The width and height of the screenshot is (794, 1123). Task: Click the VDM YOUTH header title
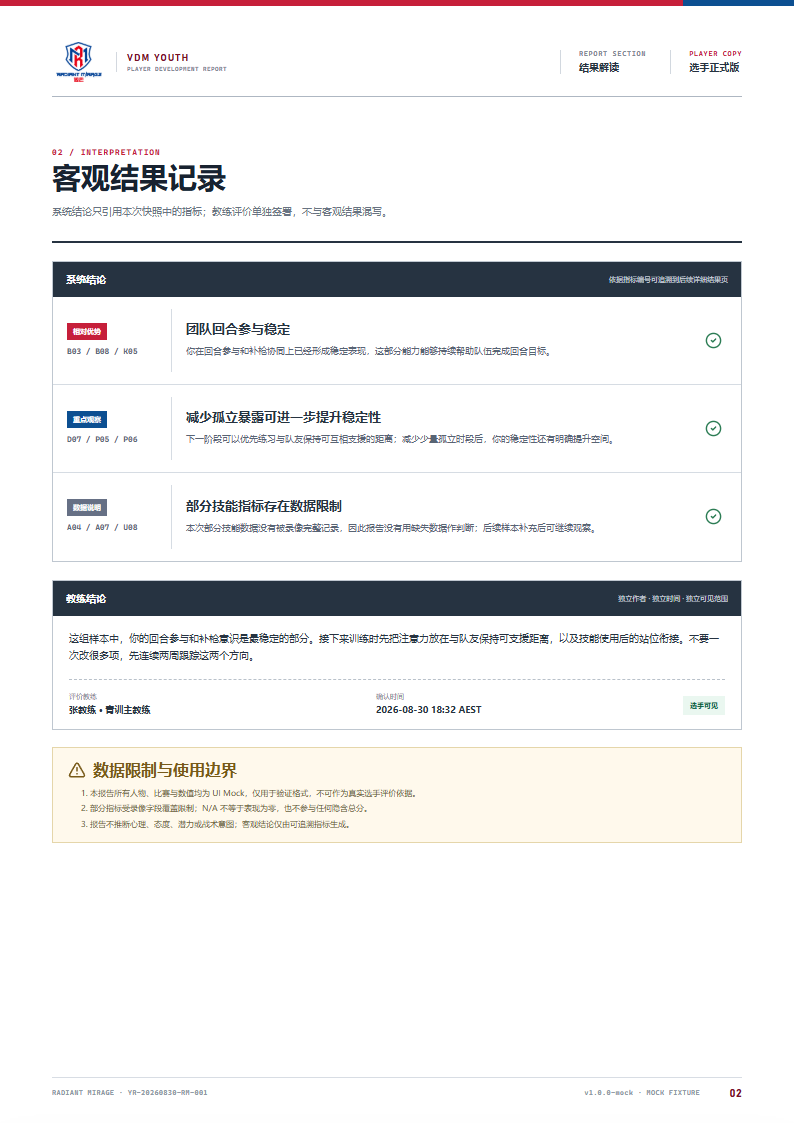158,57
